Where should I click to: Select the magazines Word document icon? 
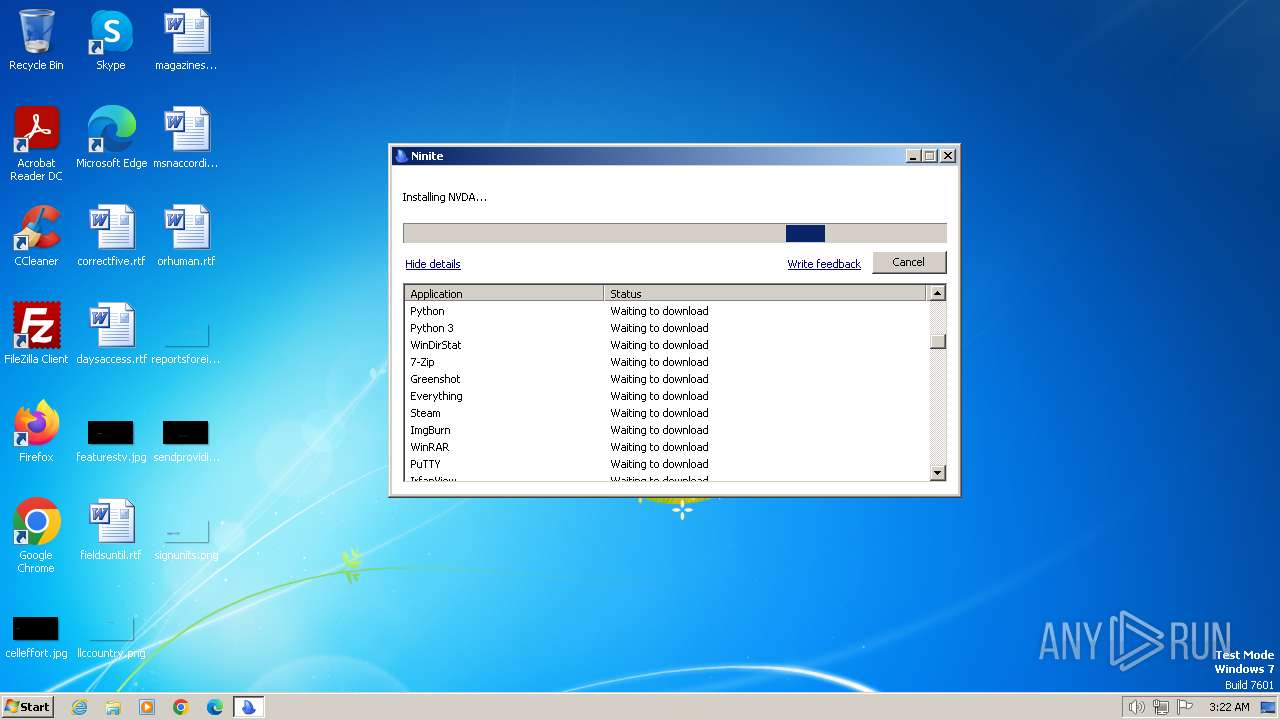point(186,40)
